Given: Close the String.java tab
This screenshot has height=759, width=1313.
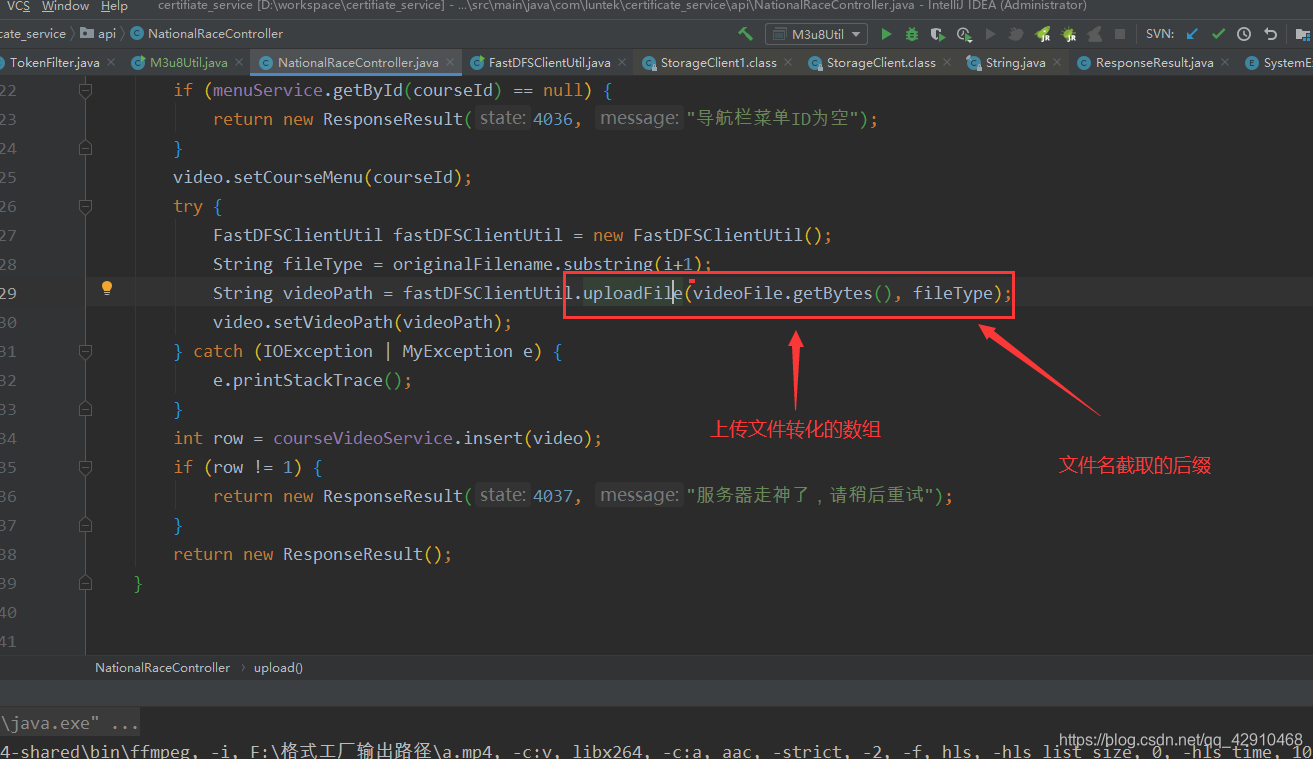Looking at the screenshot, I should tap(1056, 62).
